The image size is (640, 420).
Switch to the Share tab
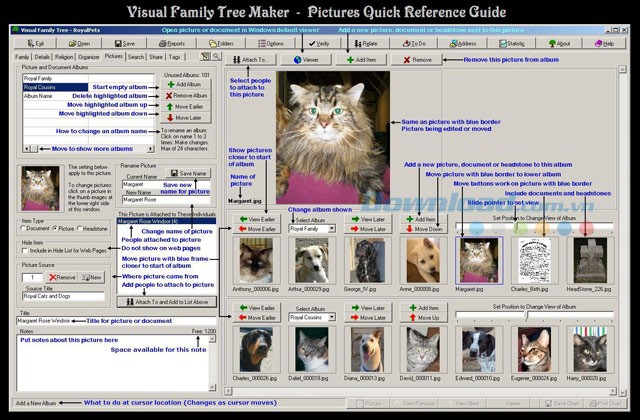[x=156, y=57]
